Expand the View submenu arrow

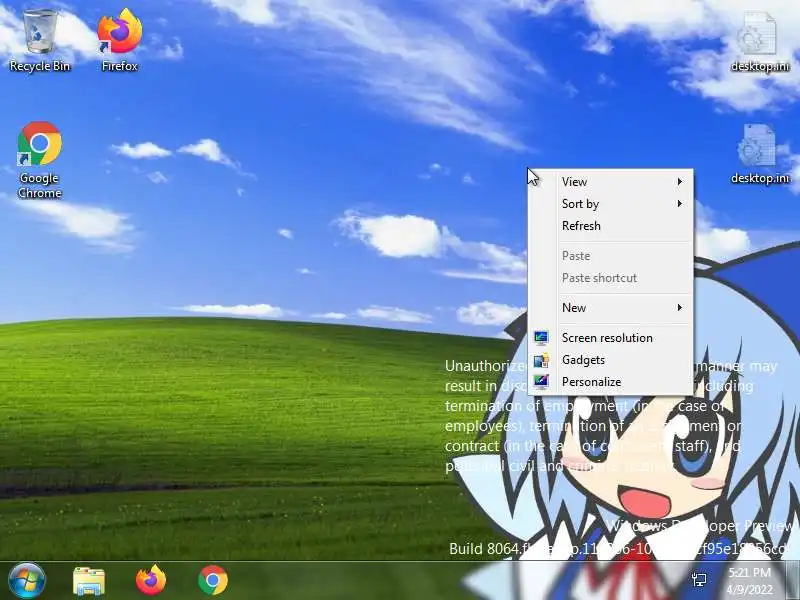(680, 182)
